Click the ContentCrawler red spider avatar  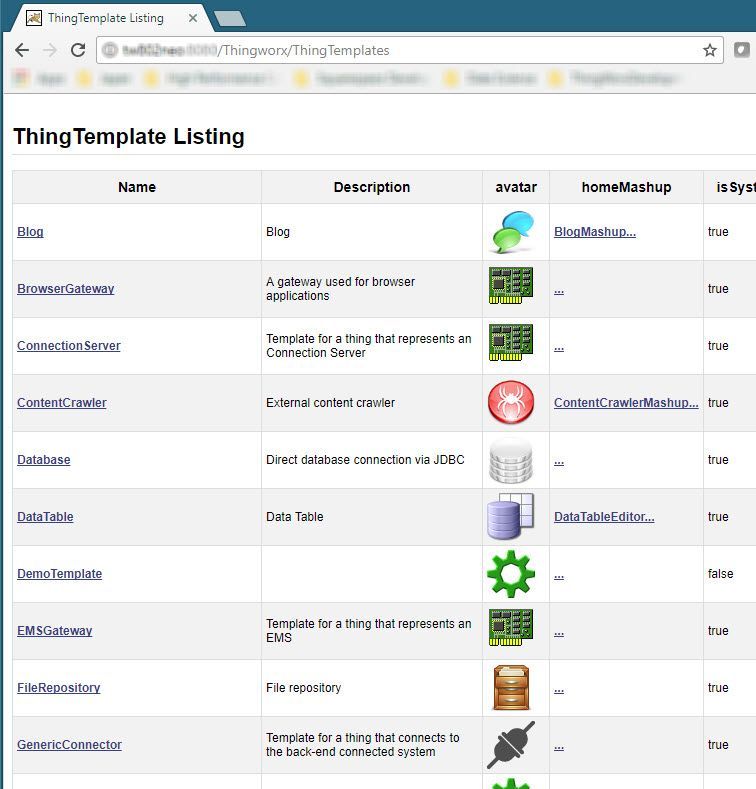511,402
